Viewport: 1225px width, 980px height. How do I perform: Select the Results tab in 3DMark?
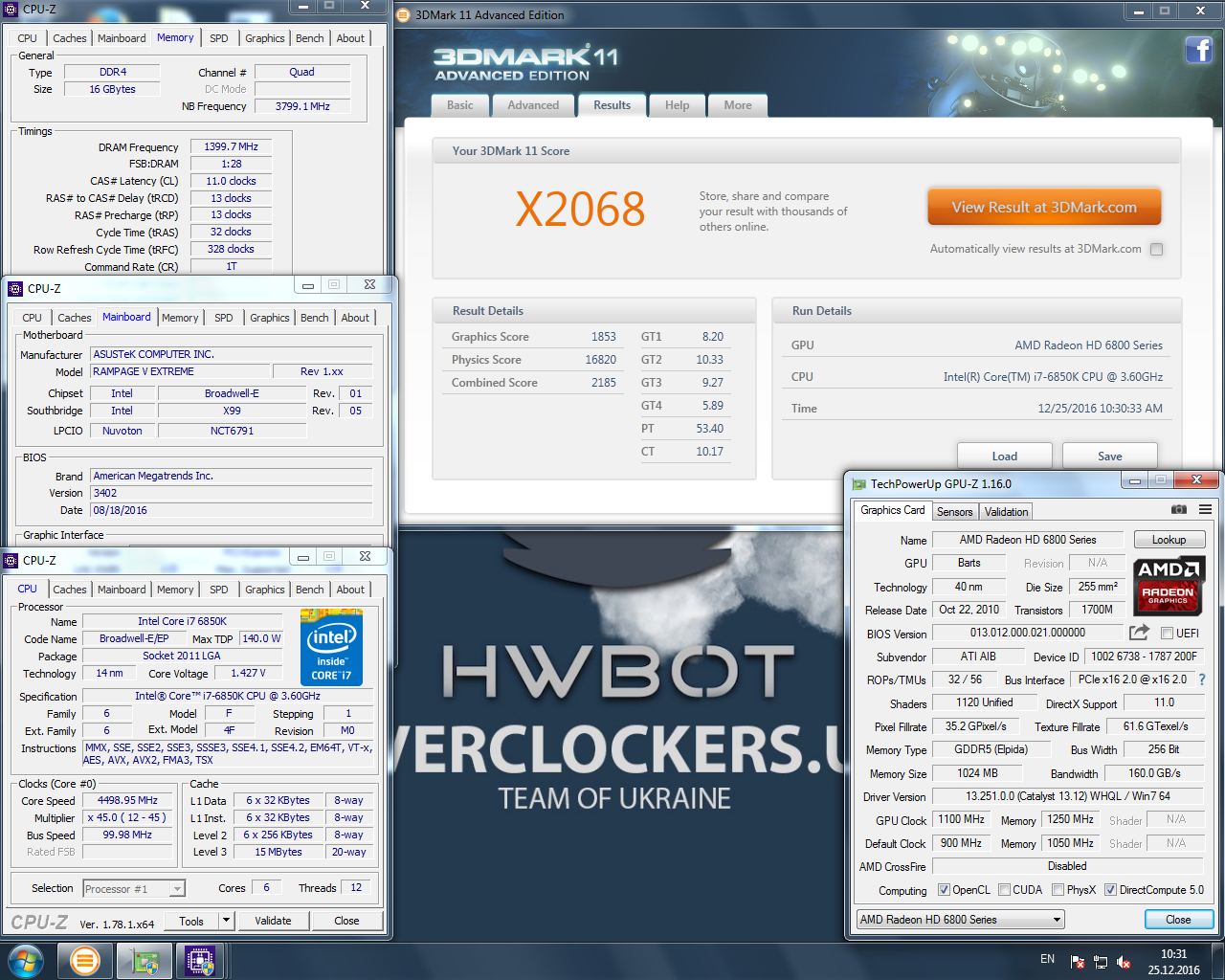pyautogui.click(x=612, y=105)
